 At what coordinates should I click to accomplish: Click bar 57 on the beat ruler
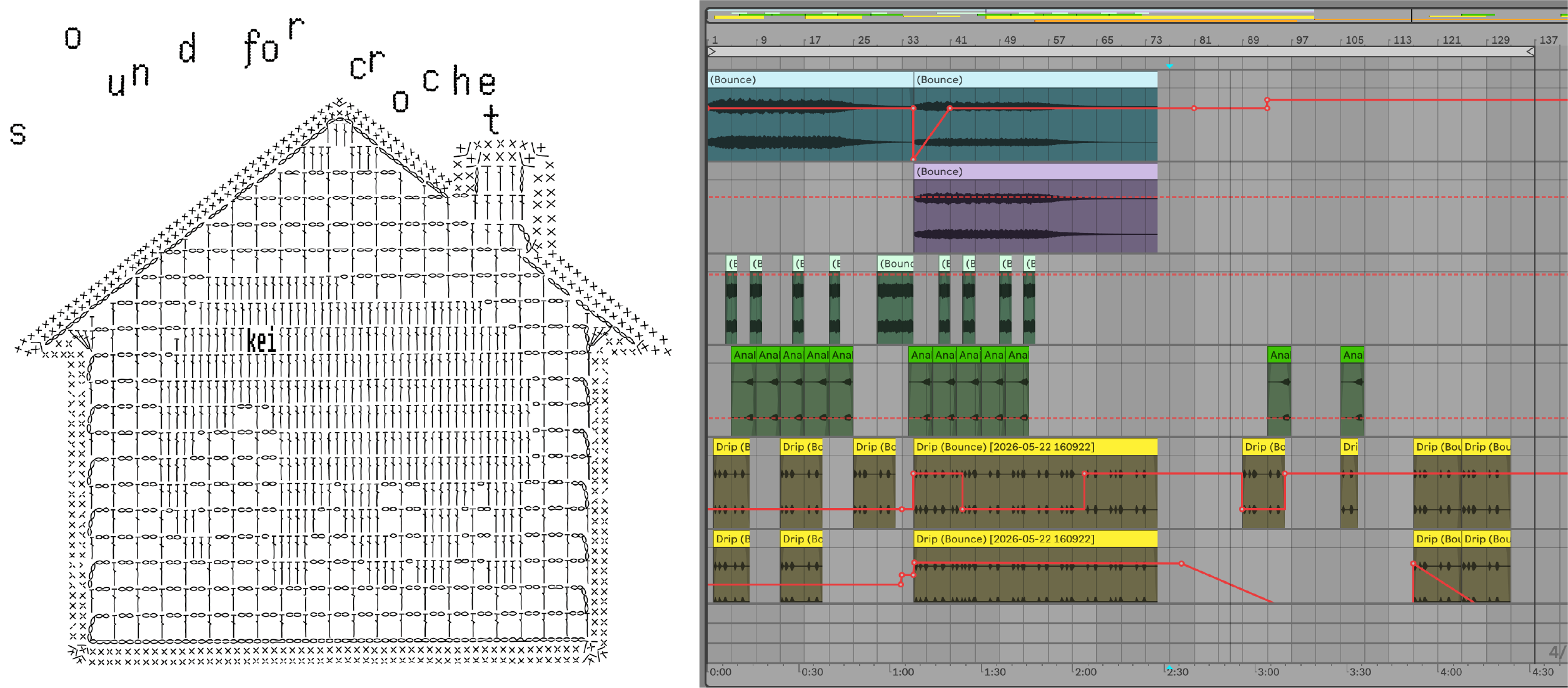(x=1058, y=40)
